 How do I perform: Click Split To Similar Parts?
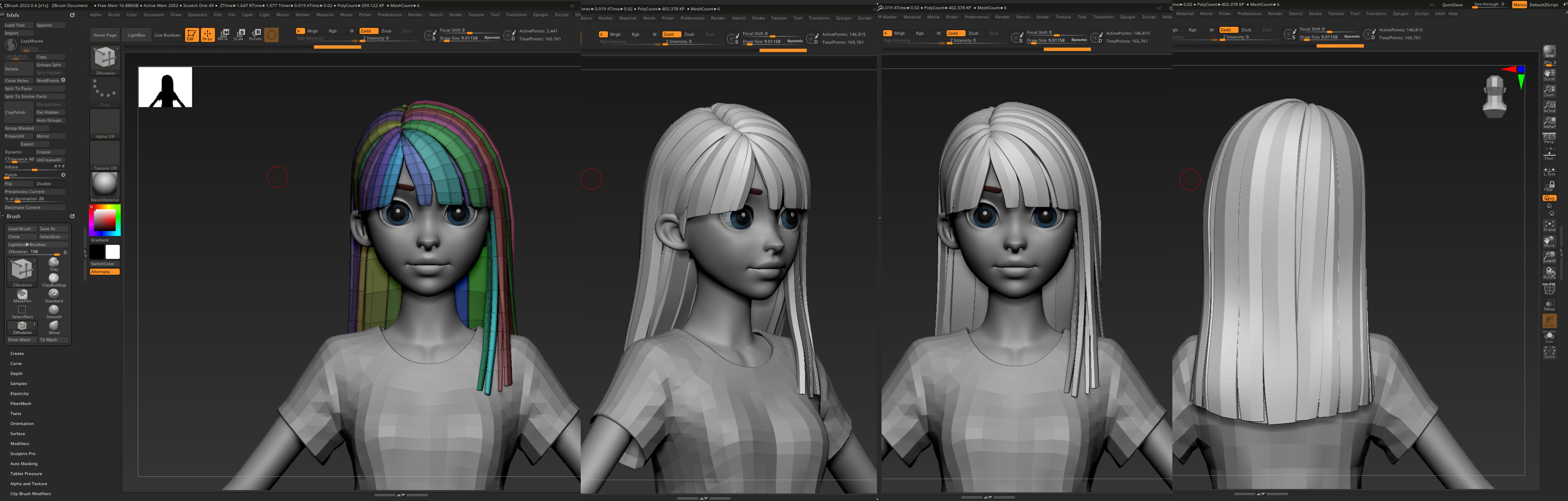click(34, 96)
